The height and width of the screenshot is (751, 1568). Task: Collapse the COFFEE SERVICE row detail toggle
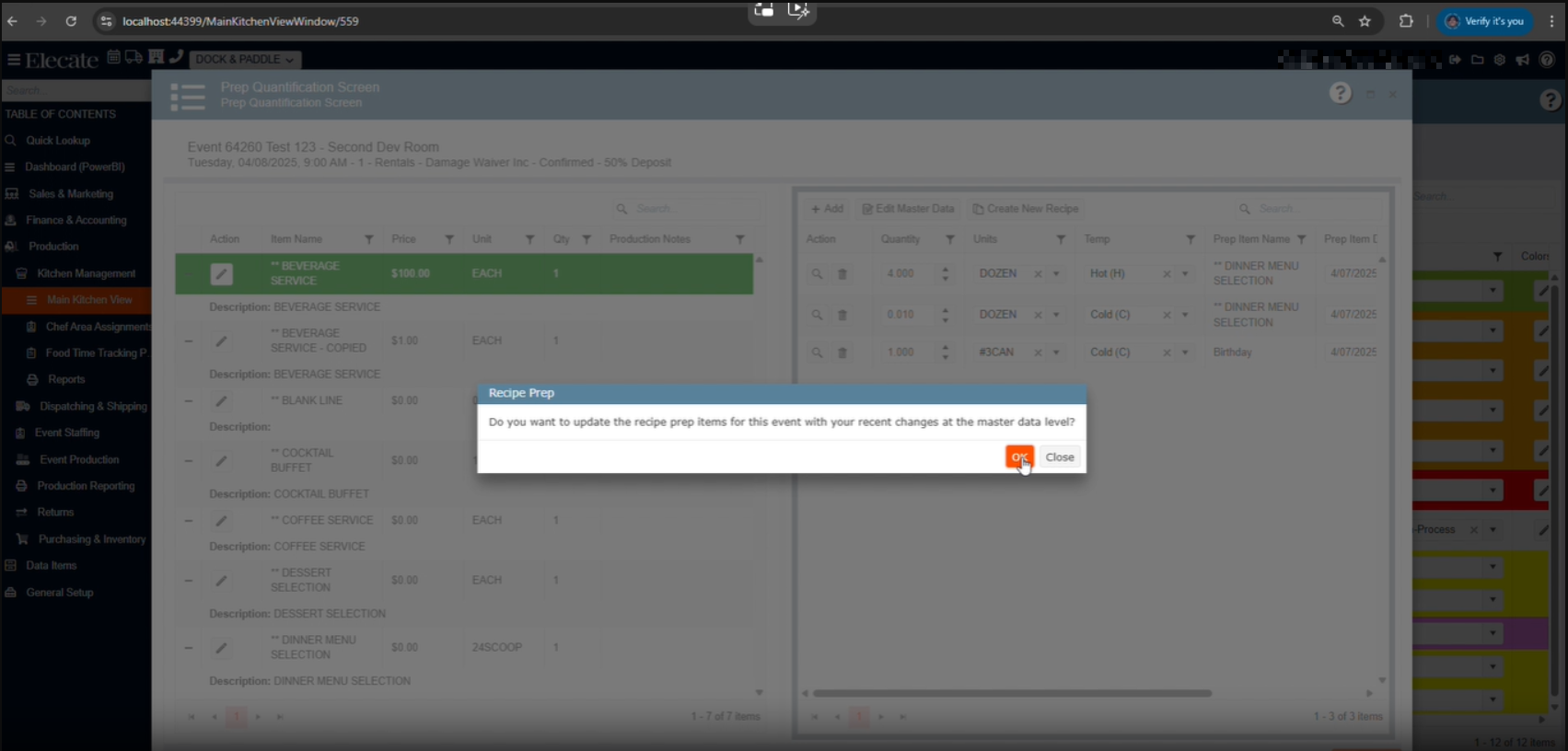189,521
